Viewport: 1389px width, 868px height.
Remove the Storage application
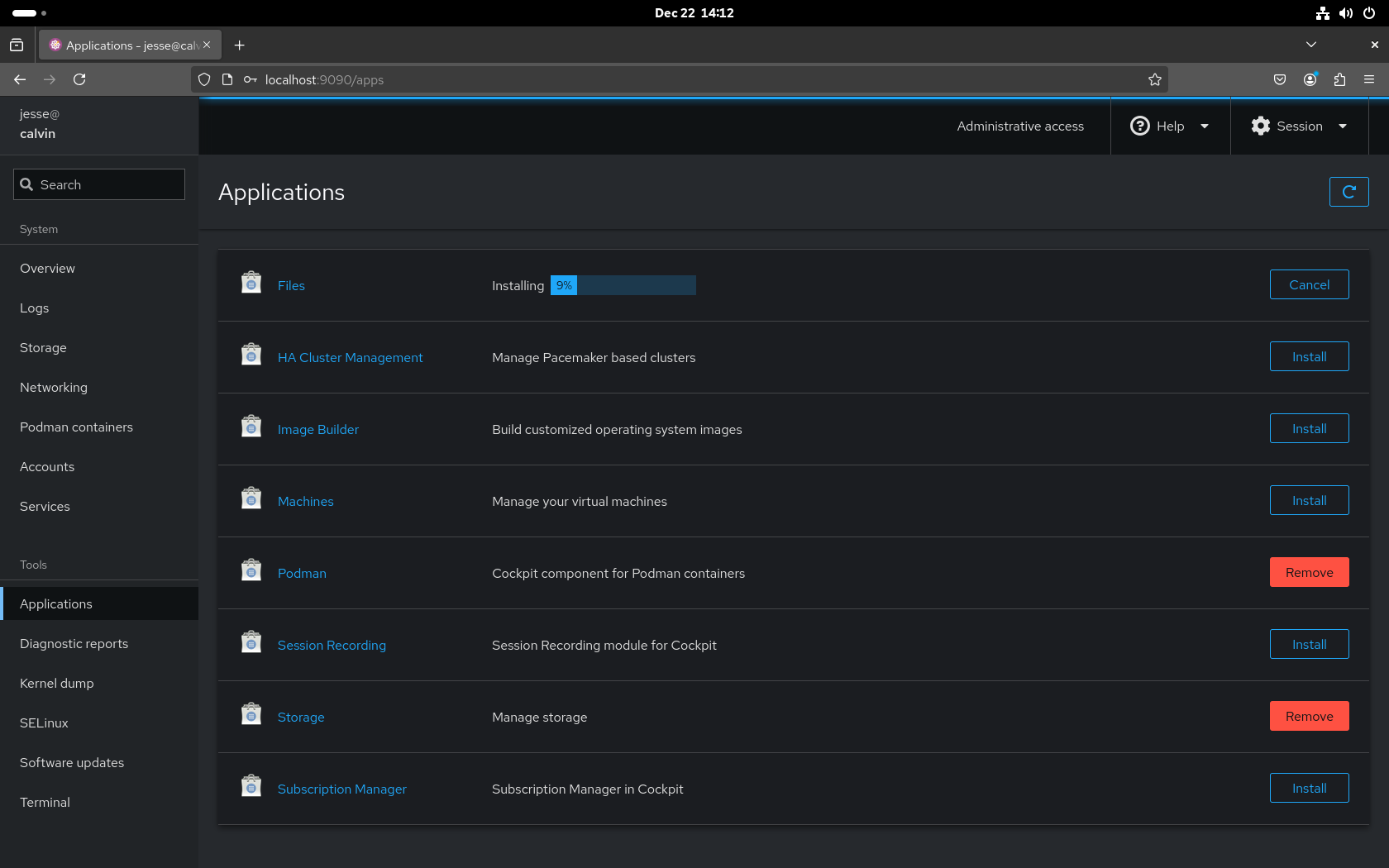(x=1310, y=716)
